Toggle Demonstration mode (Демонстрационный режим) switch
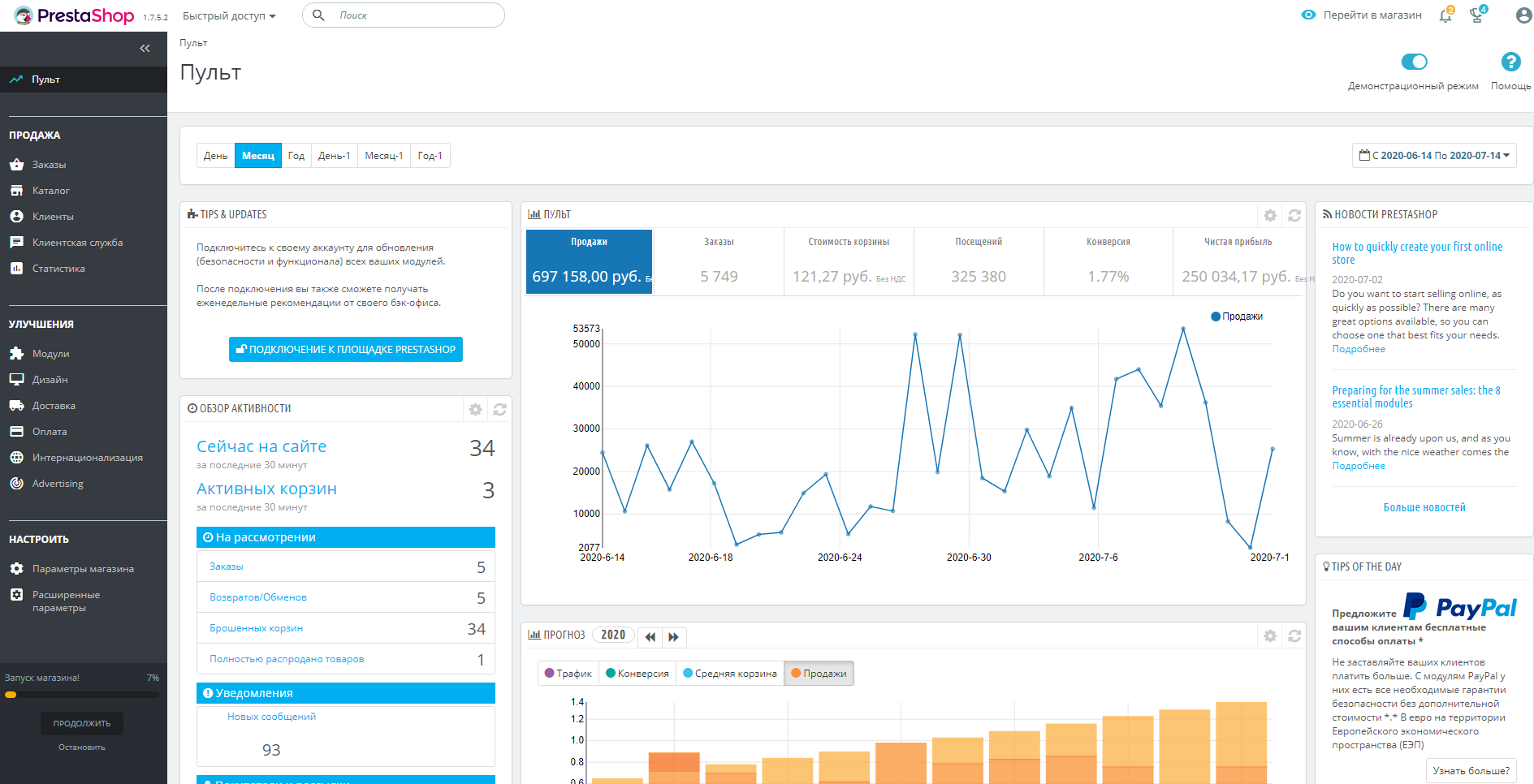Screen dimensions: 1534x784 point(1414,62)
